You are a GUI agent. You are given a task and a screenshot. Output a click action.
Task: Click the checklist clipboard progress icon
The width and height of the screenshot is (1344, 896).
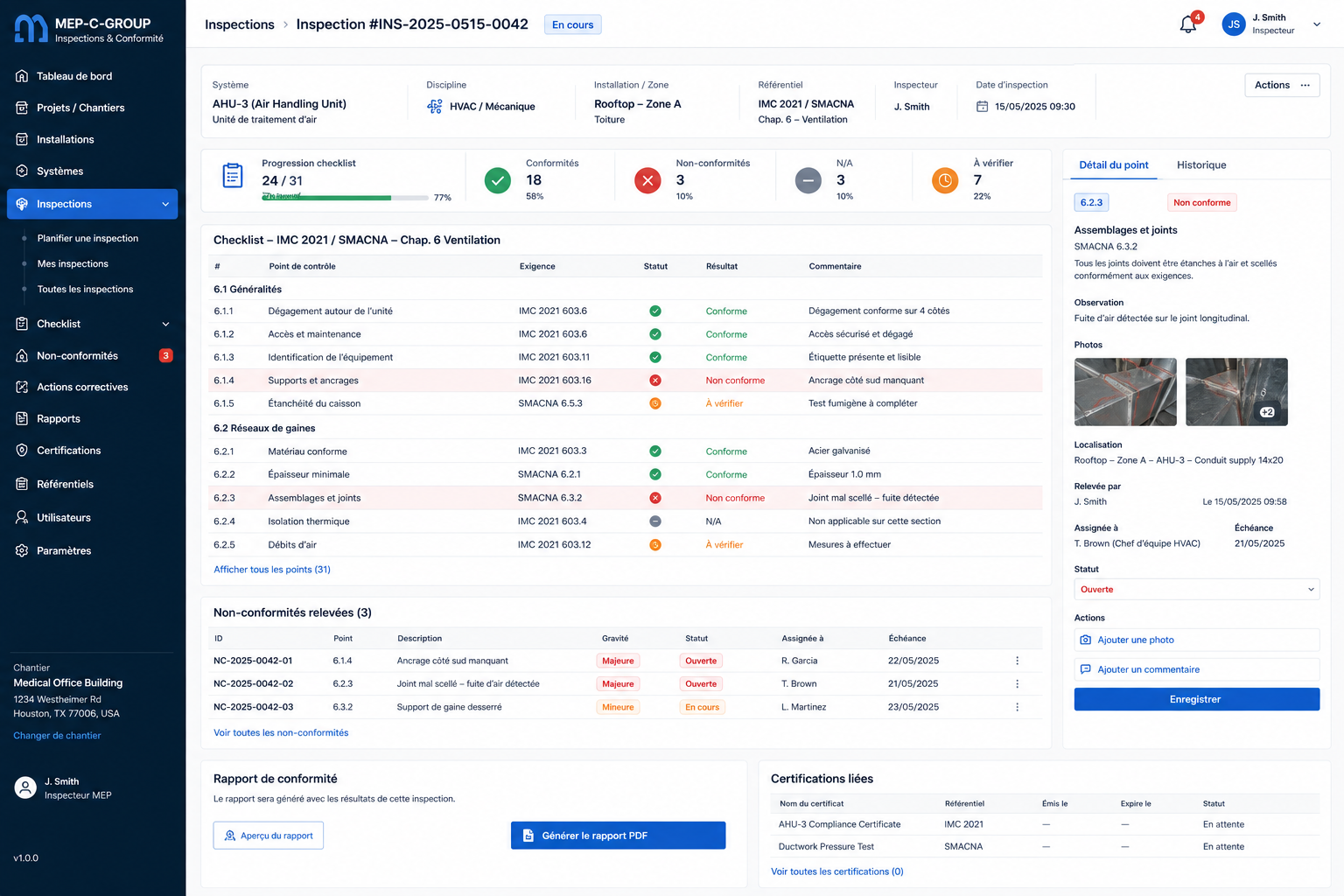pyautogui.click(x=233, y=176)
